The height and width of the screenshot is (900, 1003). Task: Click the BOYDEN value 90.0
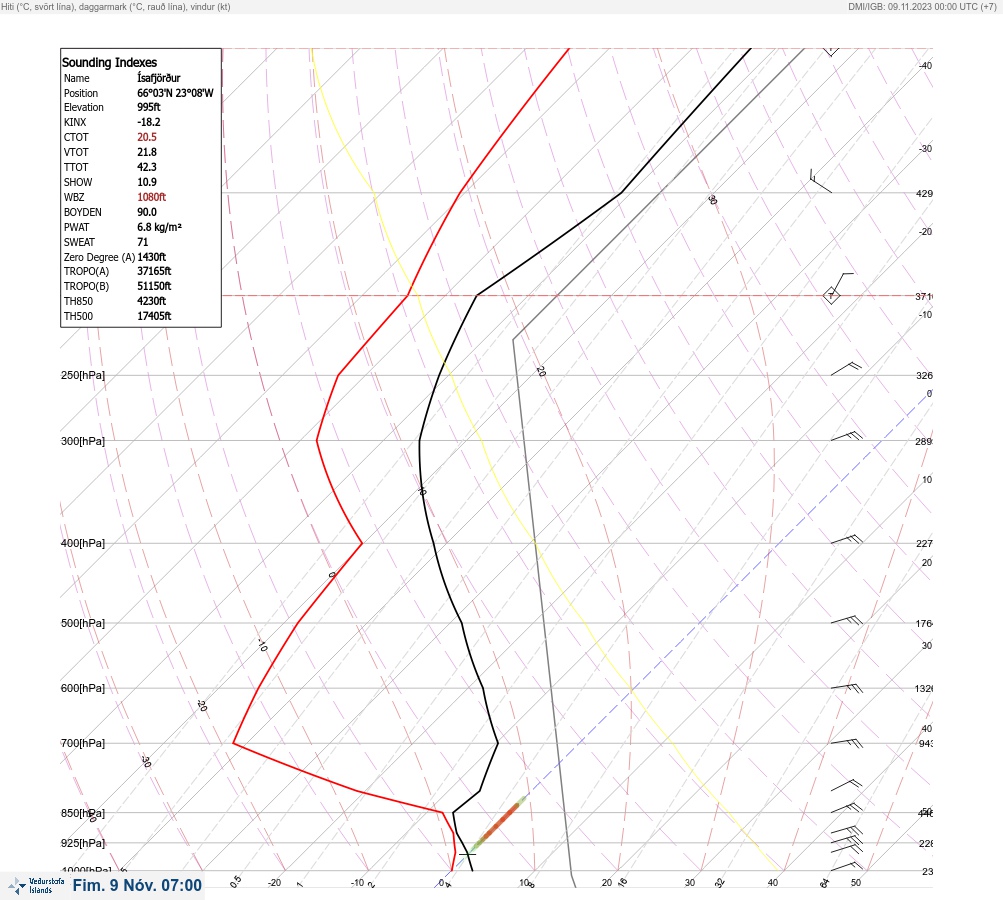[x=146, y=212]
